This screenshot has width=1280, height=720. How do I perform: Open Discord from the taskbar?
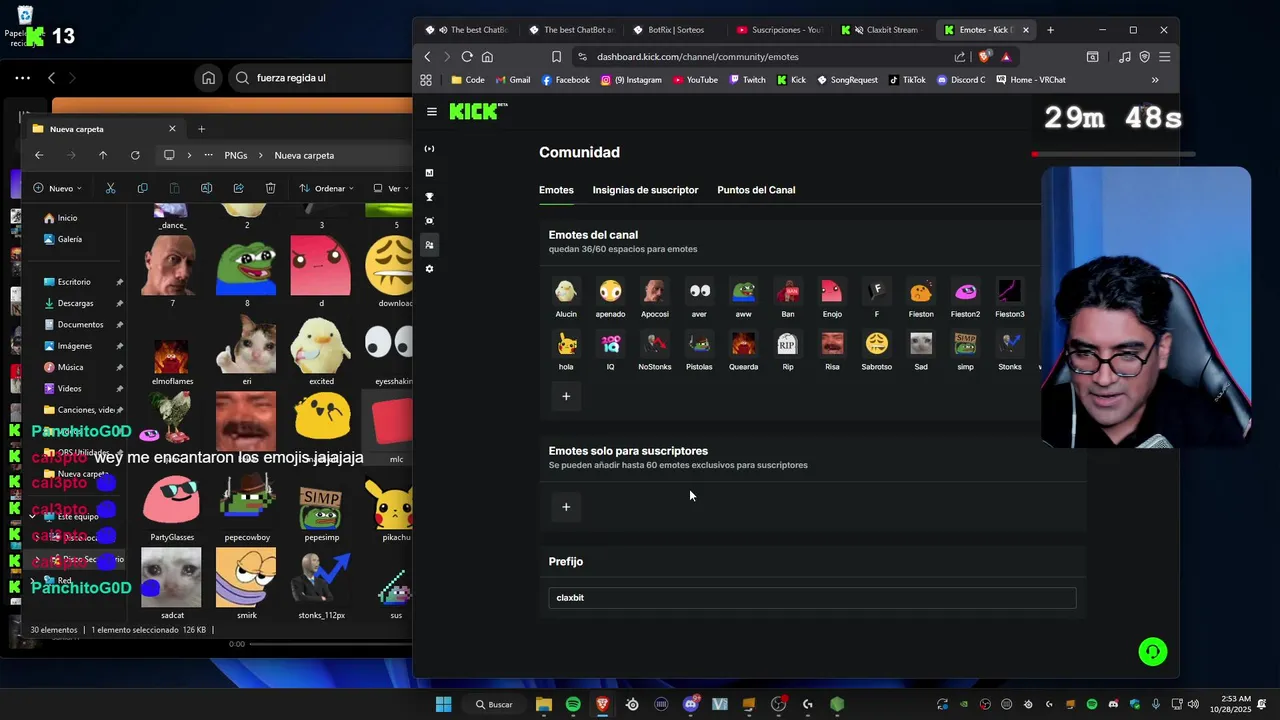(x=690, y=704)
